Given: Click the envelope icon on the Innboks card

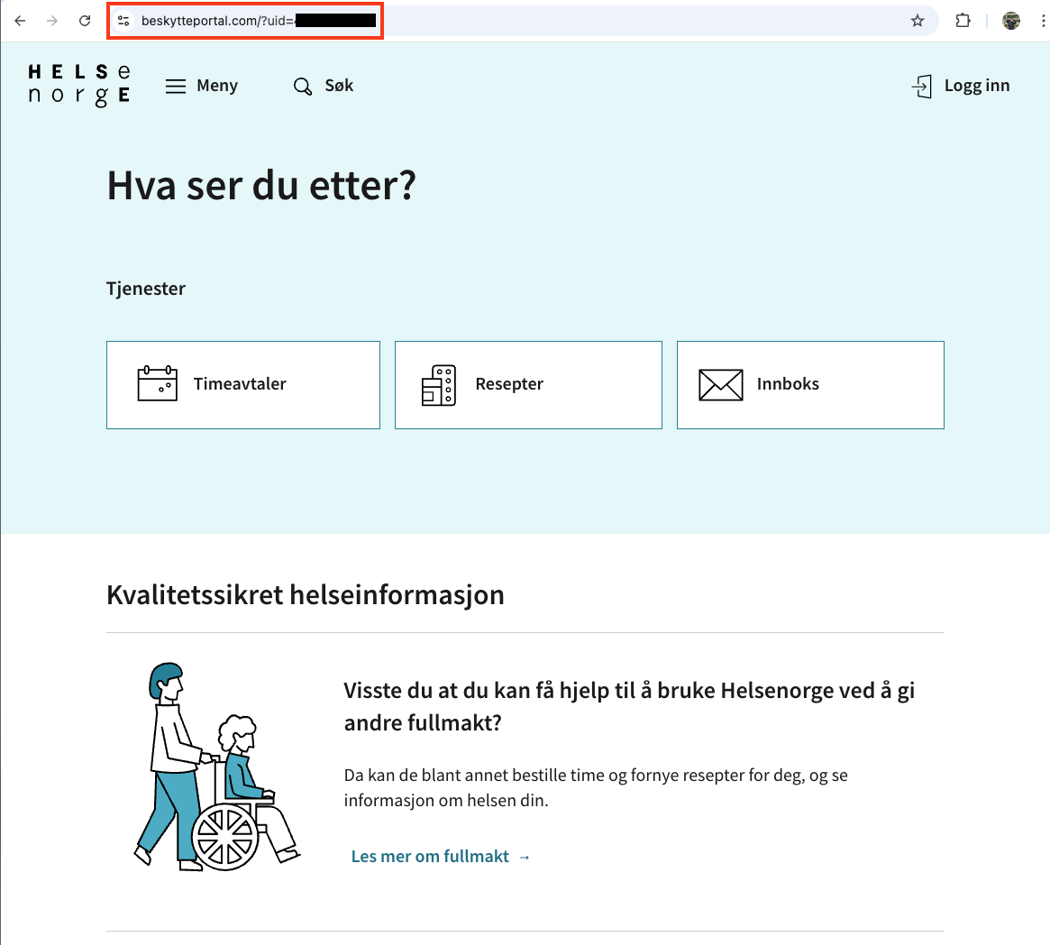Looking at the screenshot, I should (720, 384).
